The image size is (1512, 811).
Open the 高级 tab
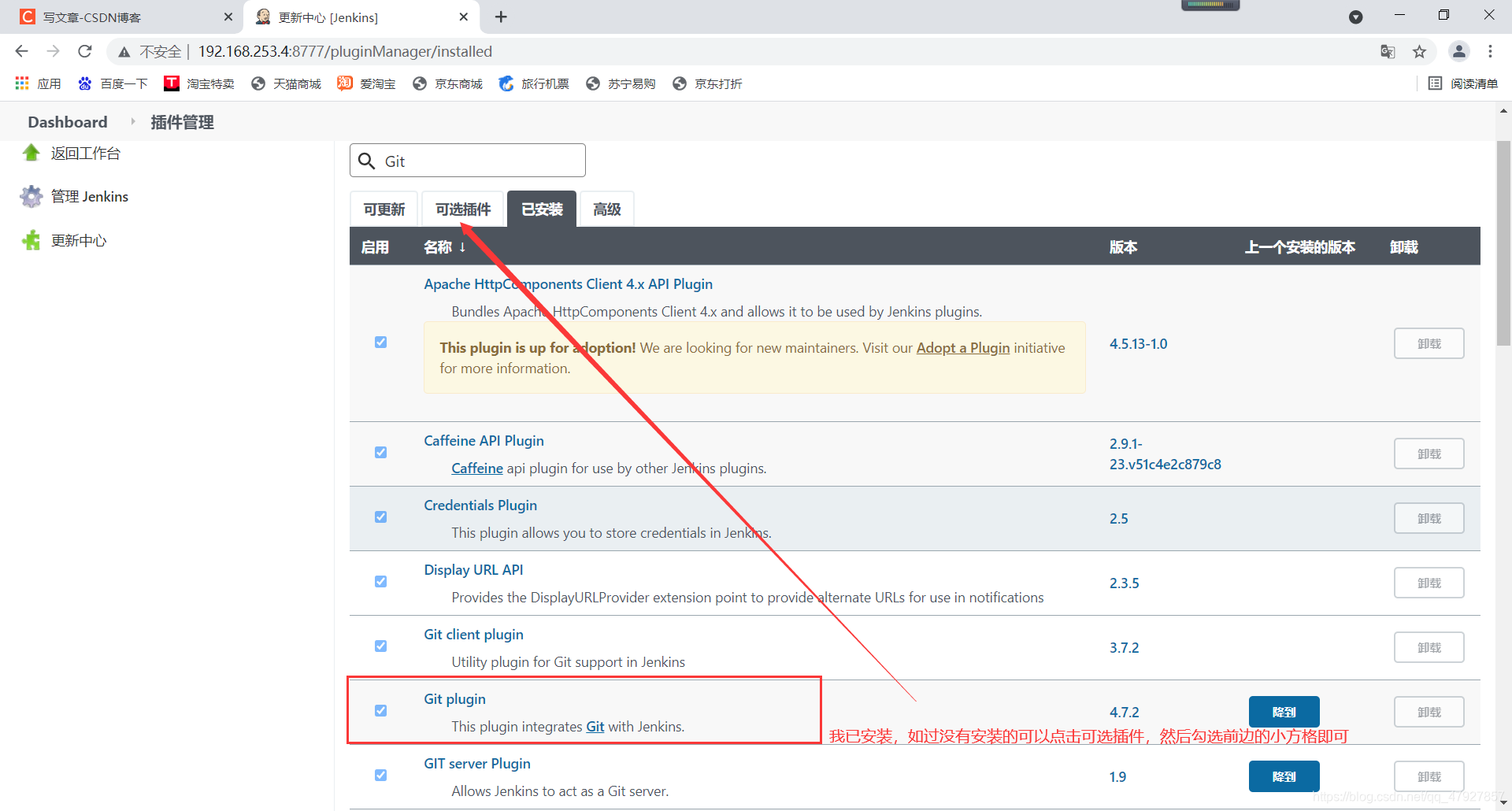tap(607, 209)
